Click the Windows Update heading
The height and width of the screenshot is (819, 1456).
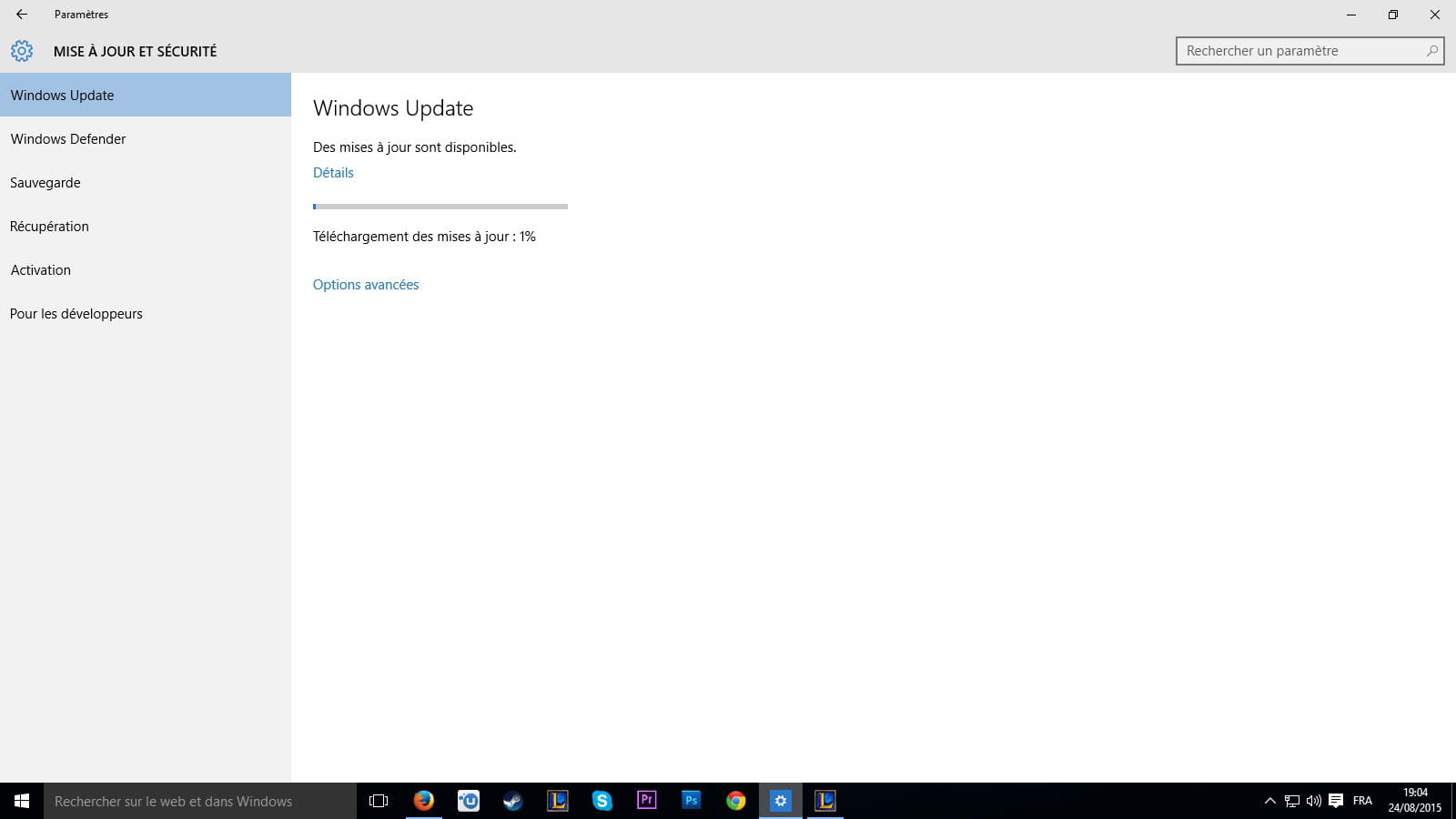[393, 108]
